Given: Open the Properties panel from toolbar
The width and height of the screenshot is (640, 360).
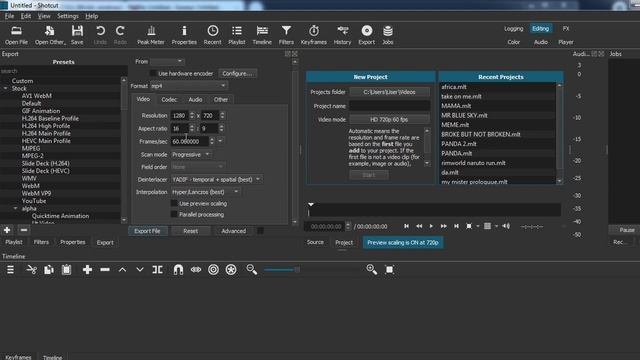Looking at the screenshot, I should 184,35.
